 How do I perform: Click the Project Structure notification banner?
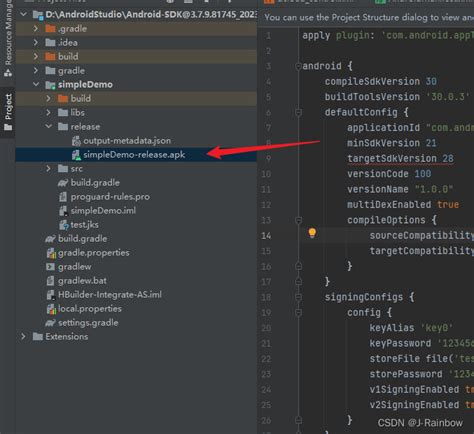point(366,17)
